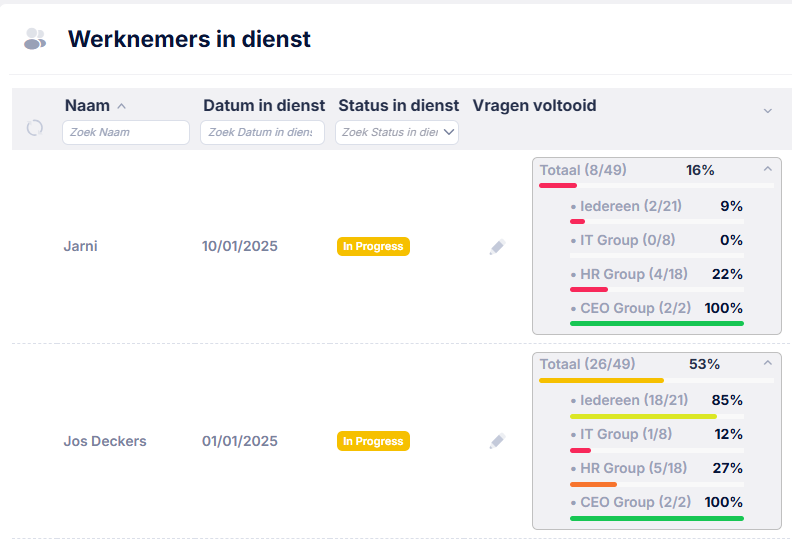Viewport: 792px width, 540px height.
Task: Open the Jarni employee name
Action: point(80,246)
